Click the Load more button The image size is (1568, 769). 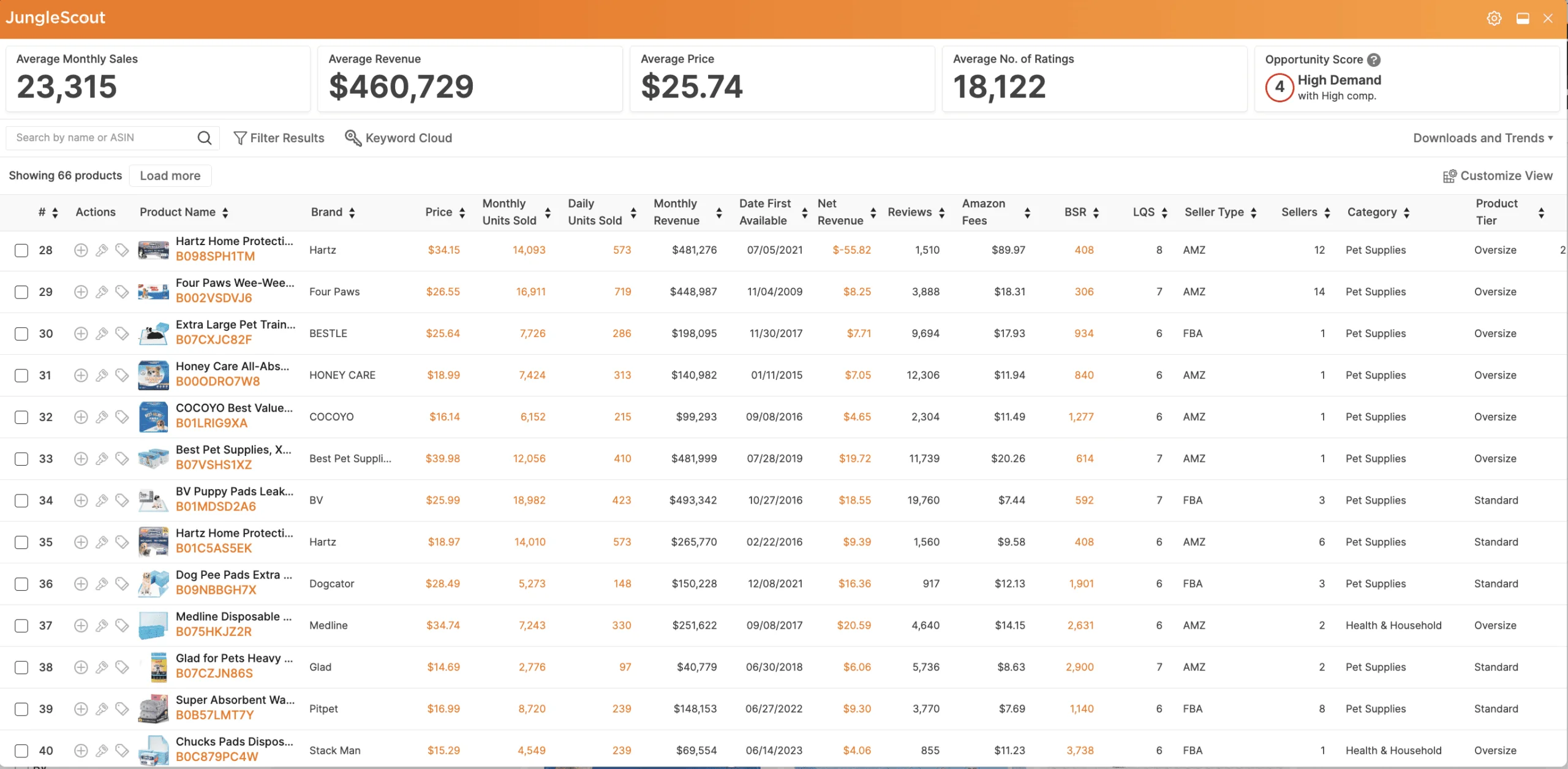tap(170, 176)
